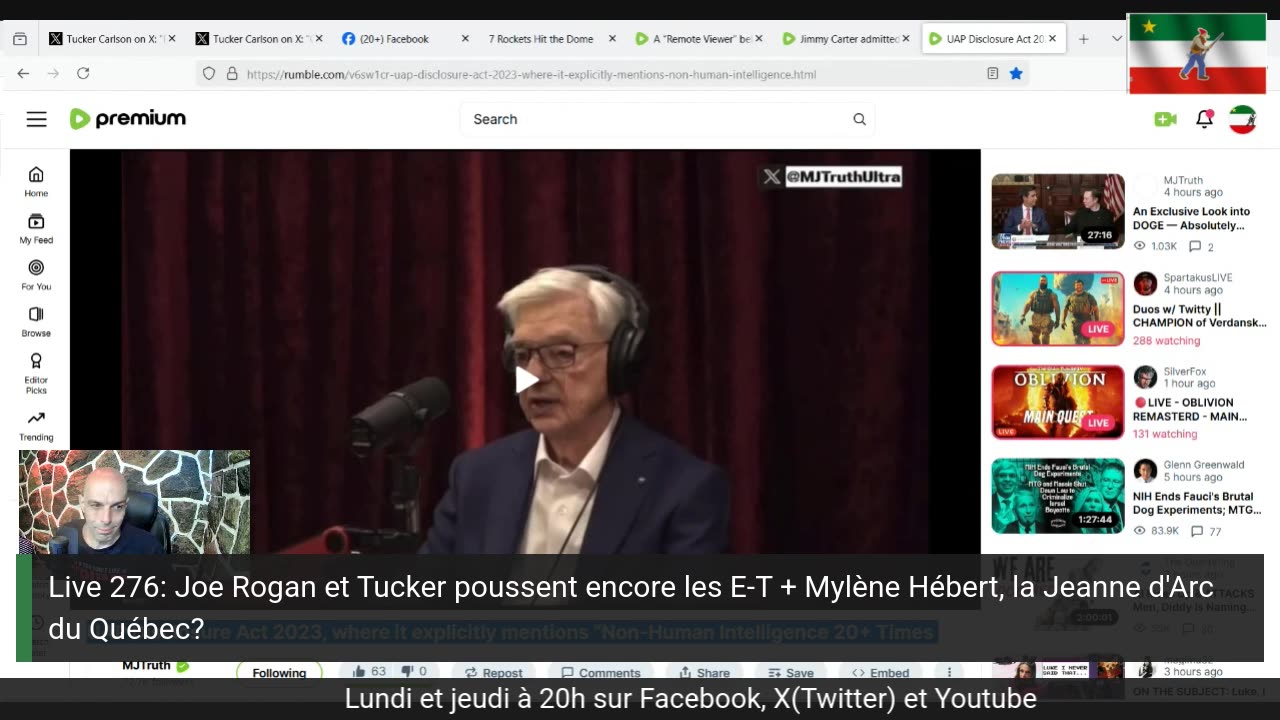Open the Rumble hamburger menu
This screenshot has width=1280, height=720.
click(36, 119)
